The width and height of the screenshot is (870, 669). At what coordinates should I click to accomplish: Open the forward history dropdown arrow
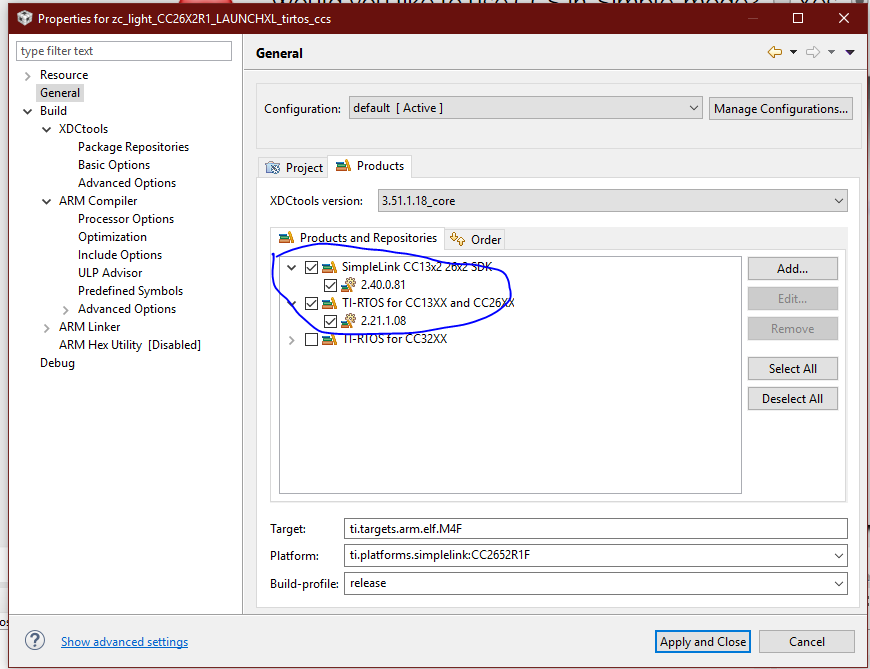(x=831, y=52)
